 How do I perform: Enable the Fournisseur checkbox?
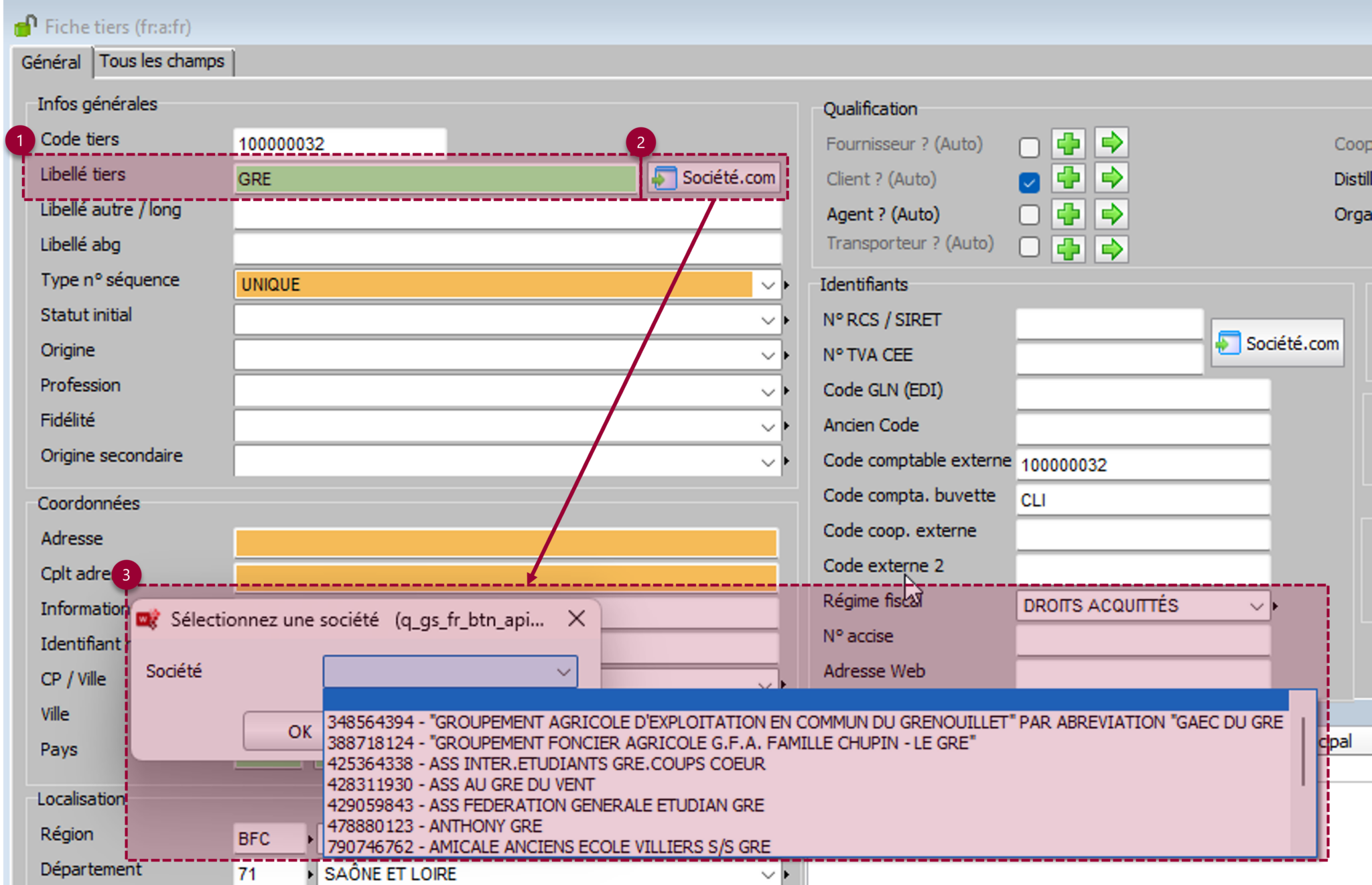1029,147
